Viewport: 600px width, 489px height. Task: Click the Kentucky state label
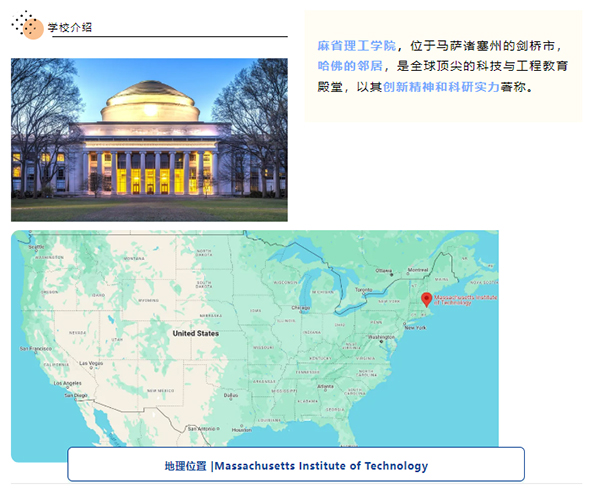pyautogui.click(x=320, y=358)
